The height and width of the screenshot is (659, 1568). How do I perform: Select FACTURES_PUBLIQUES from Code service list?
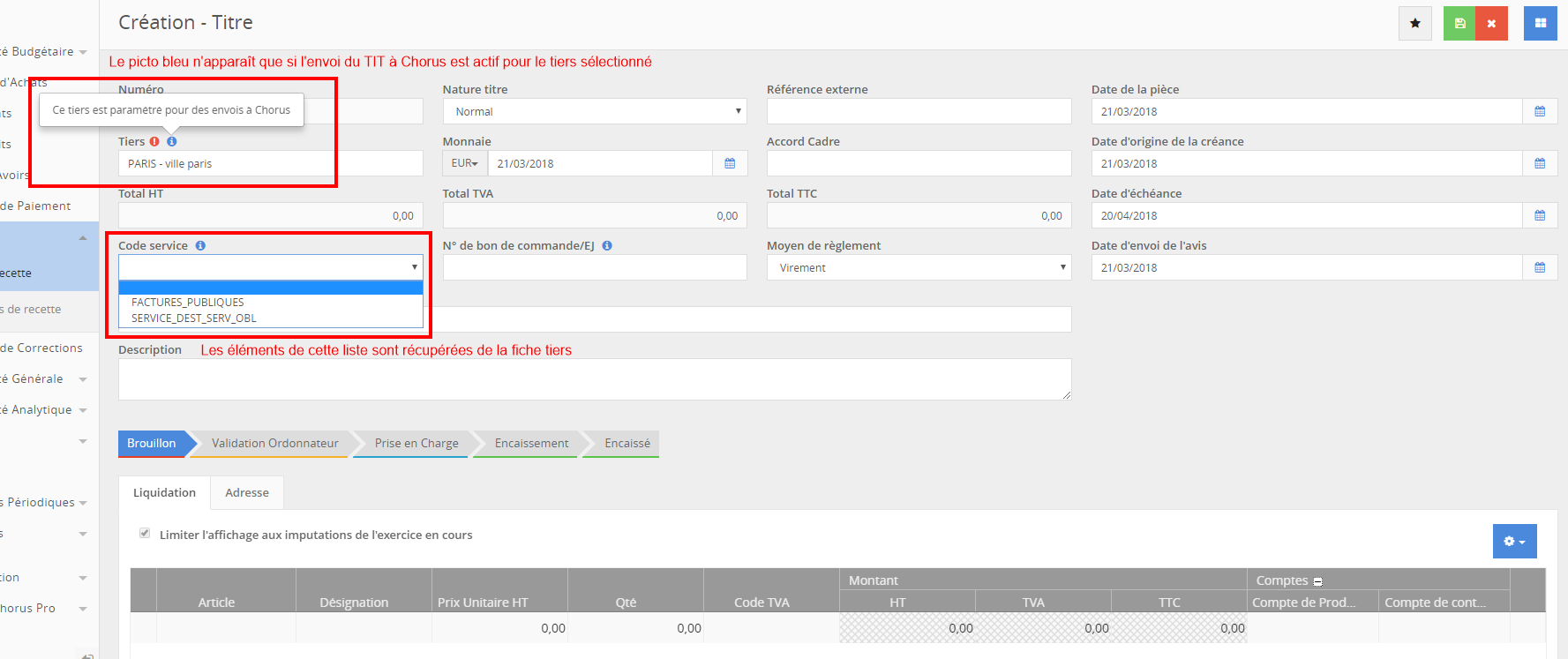click(x=188, y=303)
